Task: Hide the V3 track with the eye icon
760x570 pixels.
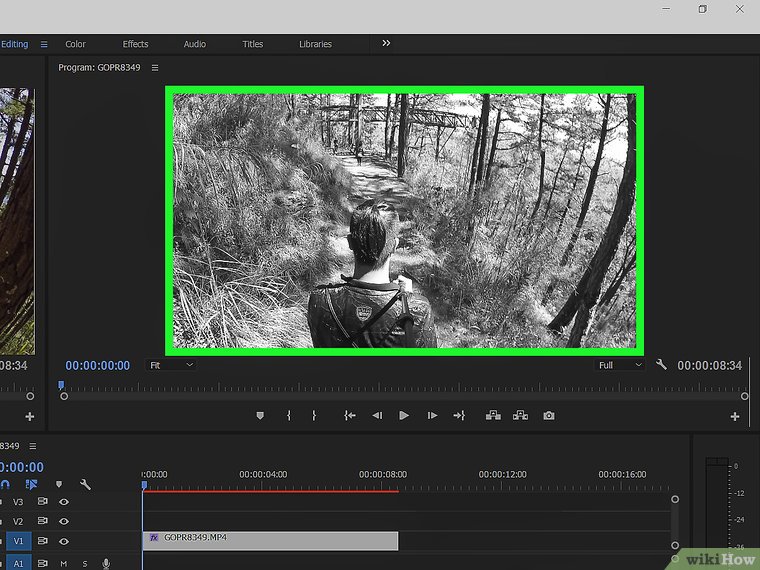Action: click(64, 502)
